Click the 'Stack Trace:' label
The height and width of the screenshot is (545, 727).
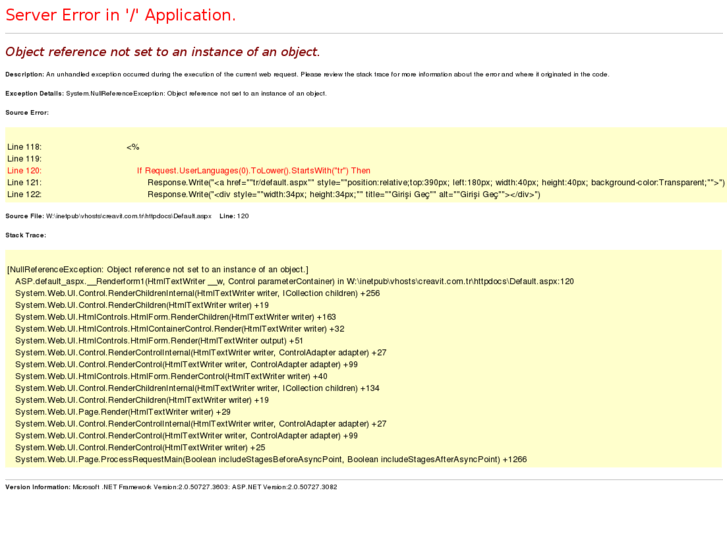click(26, 235)
